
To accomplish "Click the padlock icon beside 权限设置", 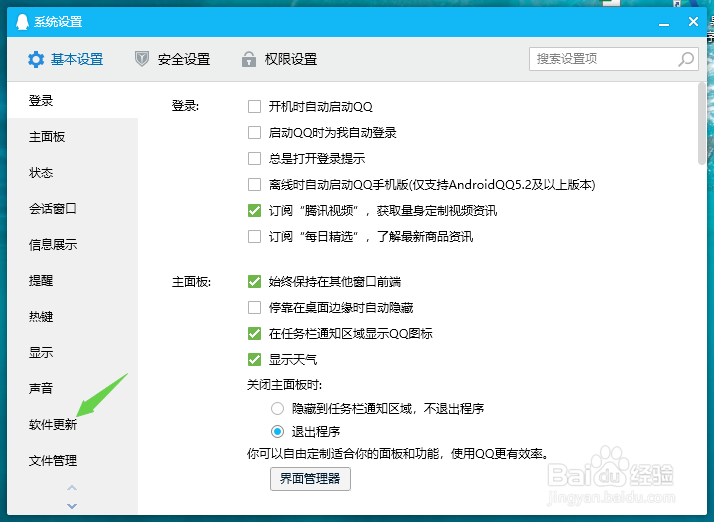I will (x=249, y=59).
